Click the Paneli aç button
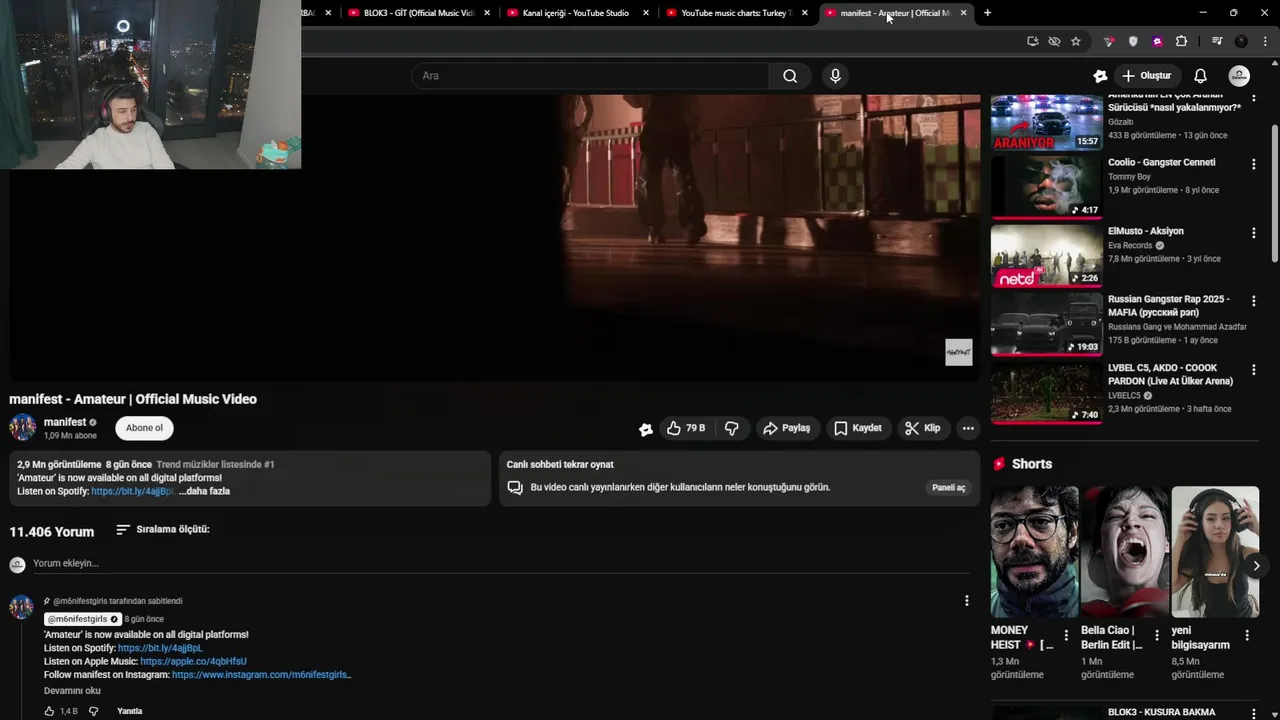The height and width of the screenshot is (720, 1280). [949, 488]
